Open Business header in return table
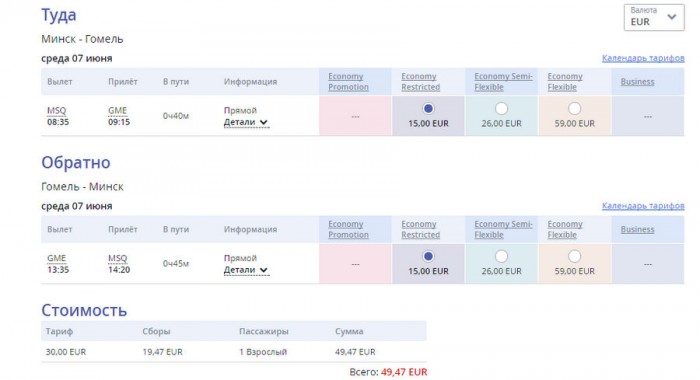 [x=638, y=230]
